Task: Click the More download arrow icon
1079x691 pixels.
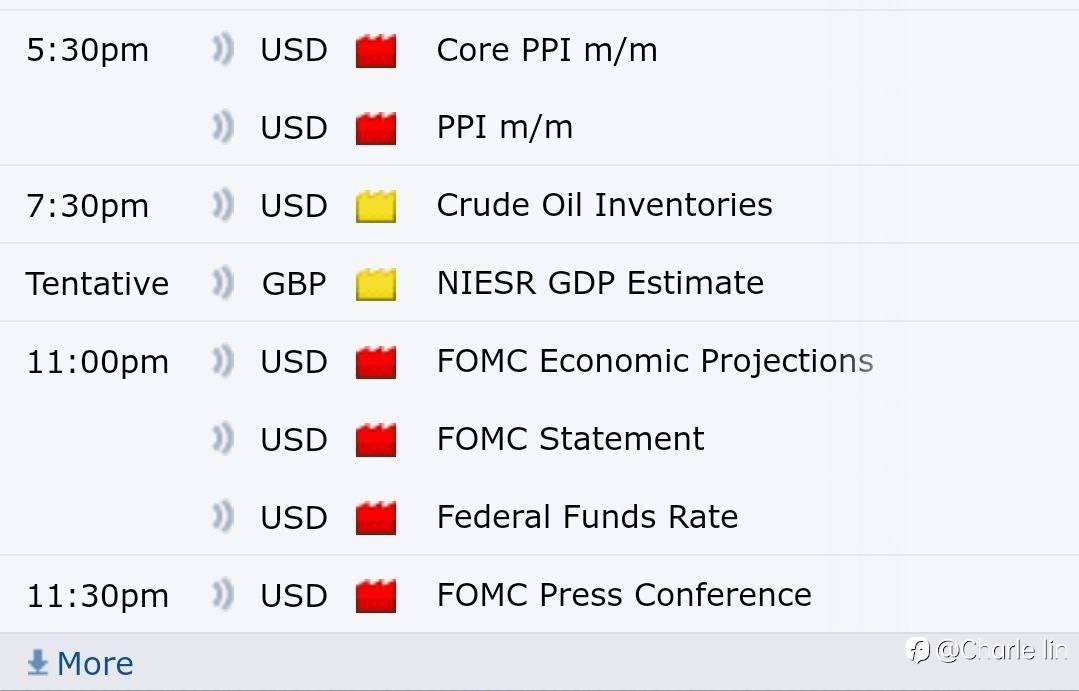Action: coord(38,663)
